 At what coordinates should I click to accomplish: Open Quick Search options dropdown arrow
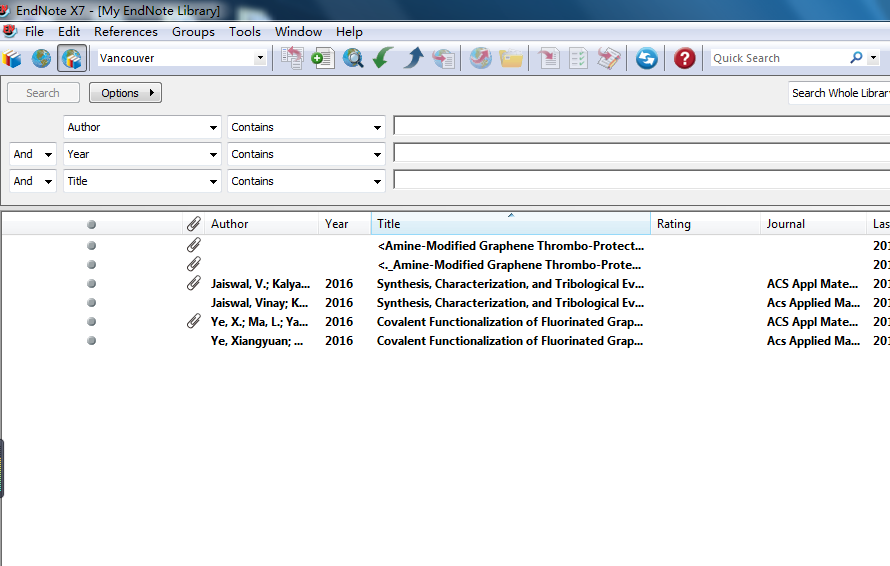click(874, 57)
